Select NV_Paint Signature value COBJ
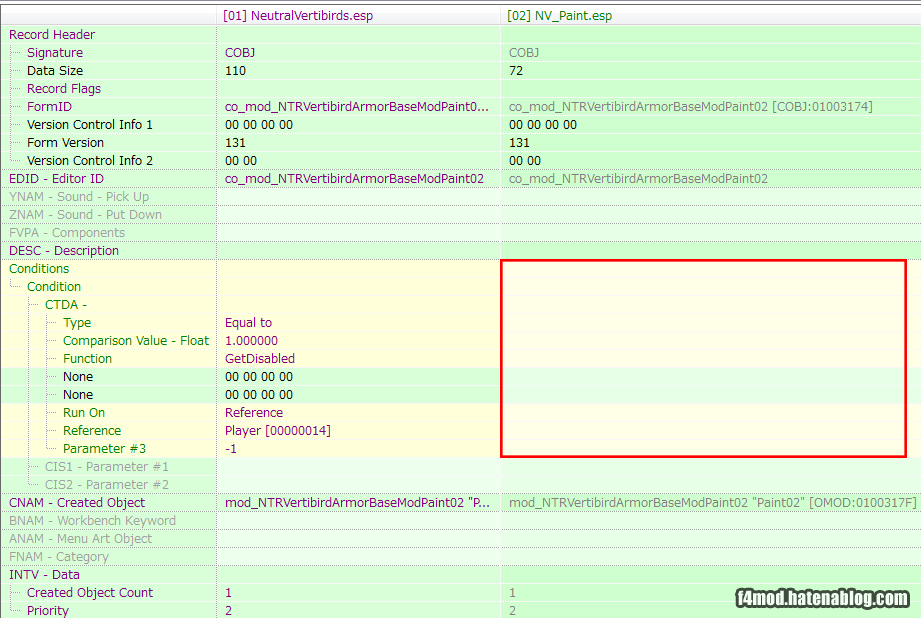The width and height of the screenshot is (921, 618). pyautogui.click(x=523, y=53)
